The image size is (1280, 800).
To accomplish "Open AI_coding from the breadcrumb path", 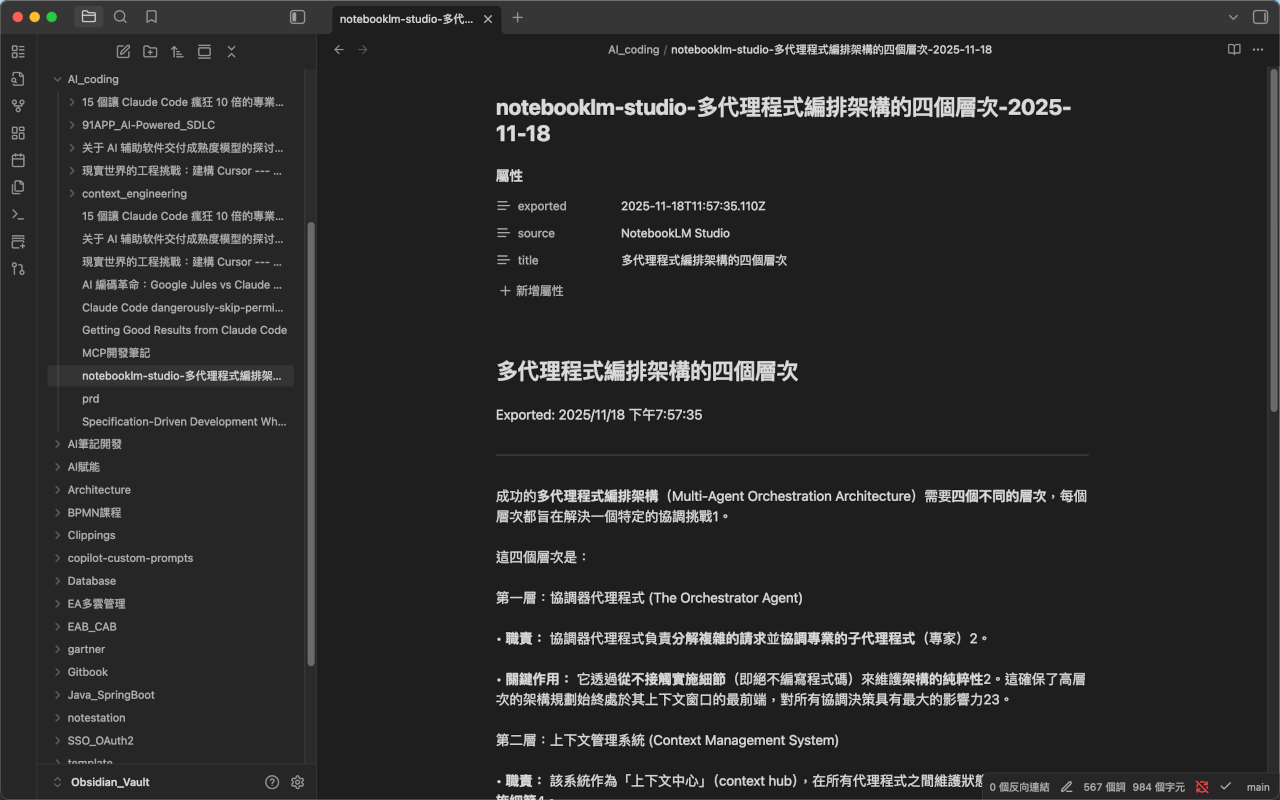I will point(633,49).
